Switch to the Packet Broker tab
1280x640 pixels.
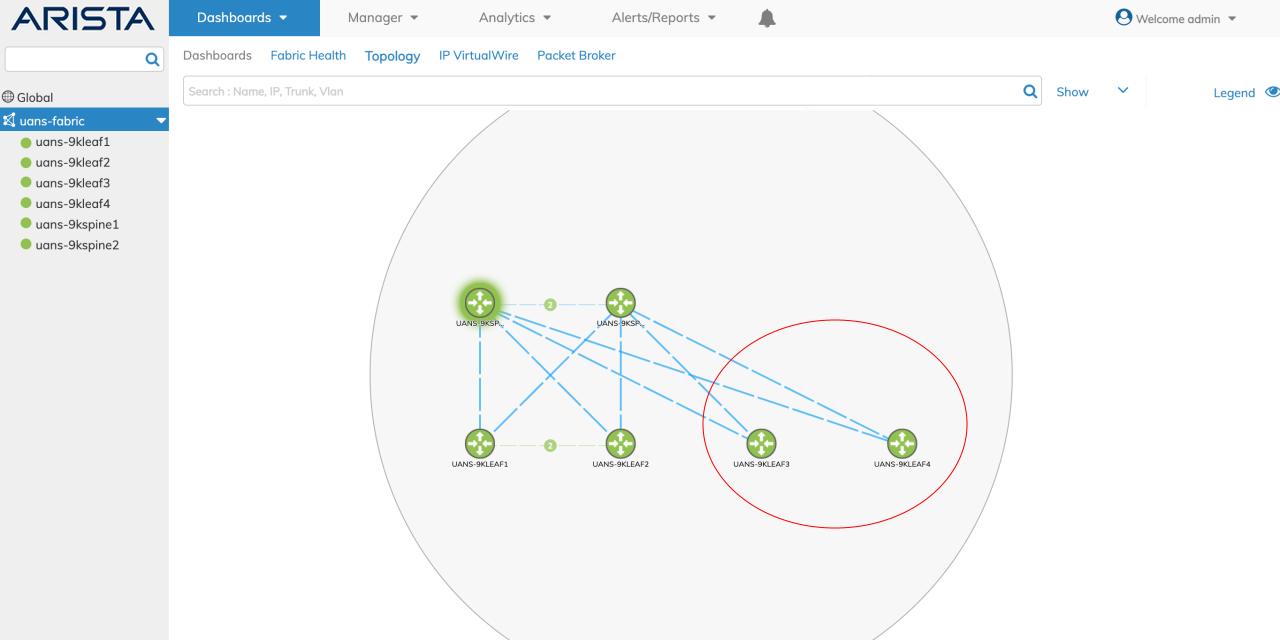pos(576,55)
